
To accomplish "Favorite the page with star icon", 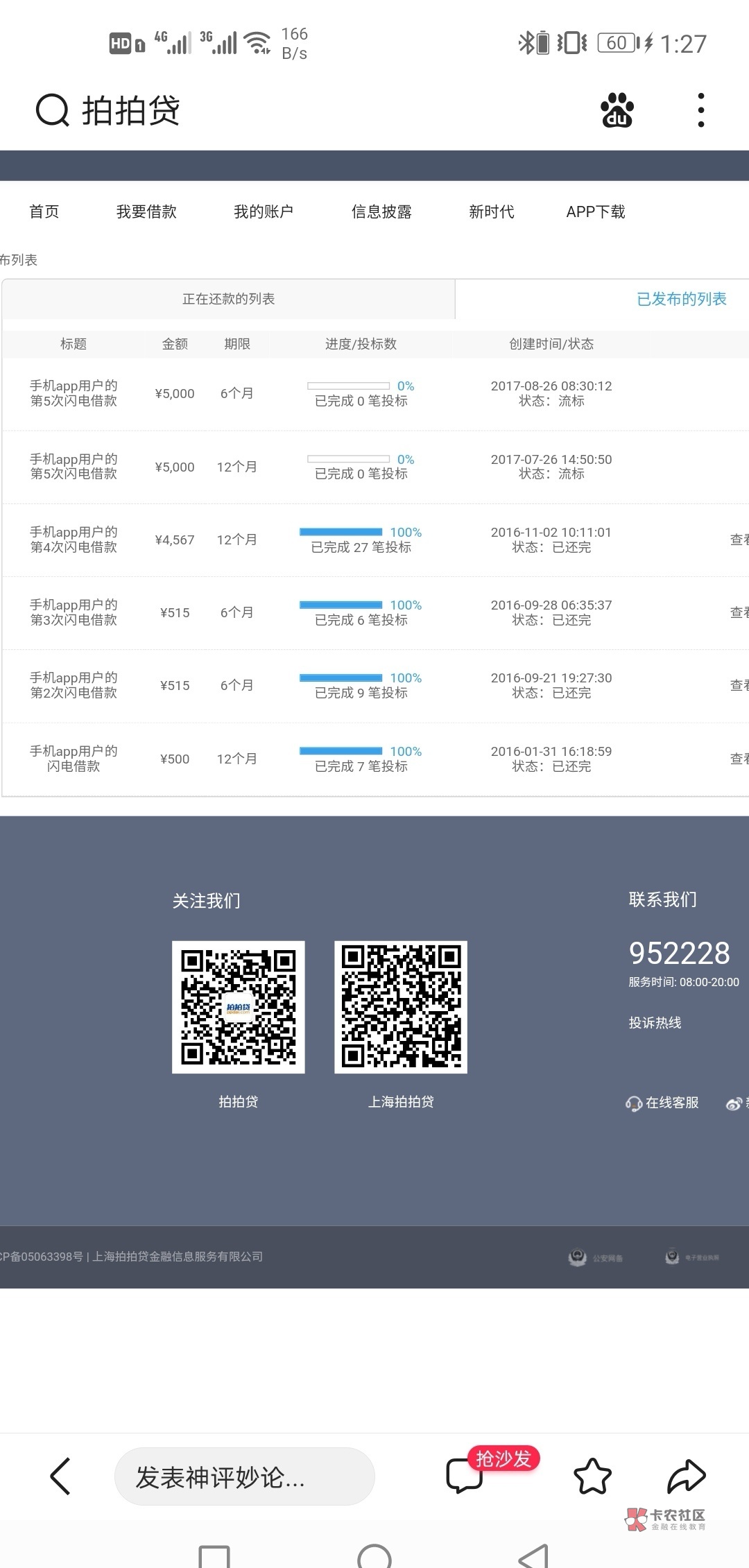I will point(592,1476).
